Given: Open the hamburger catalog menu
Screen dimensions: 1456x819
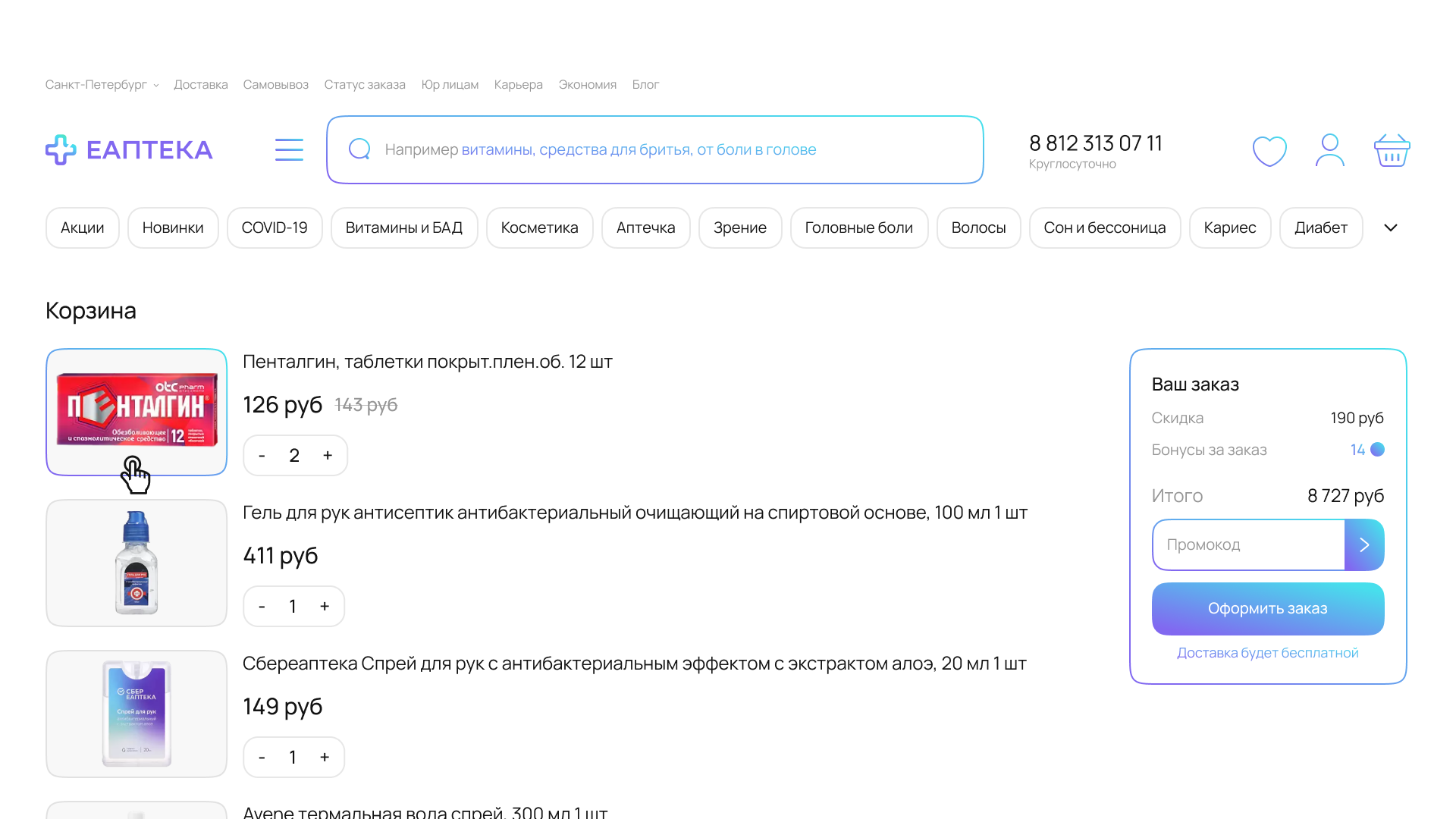Looking at the screenshot, I should pos(289,149).
